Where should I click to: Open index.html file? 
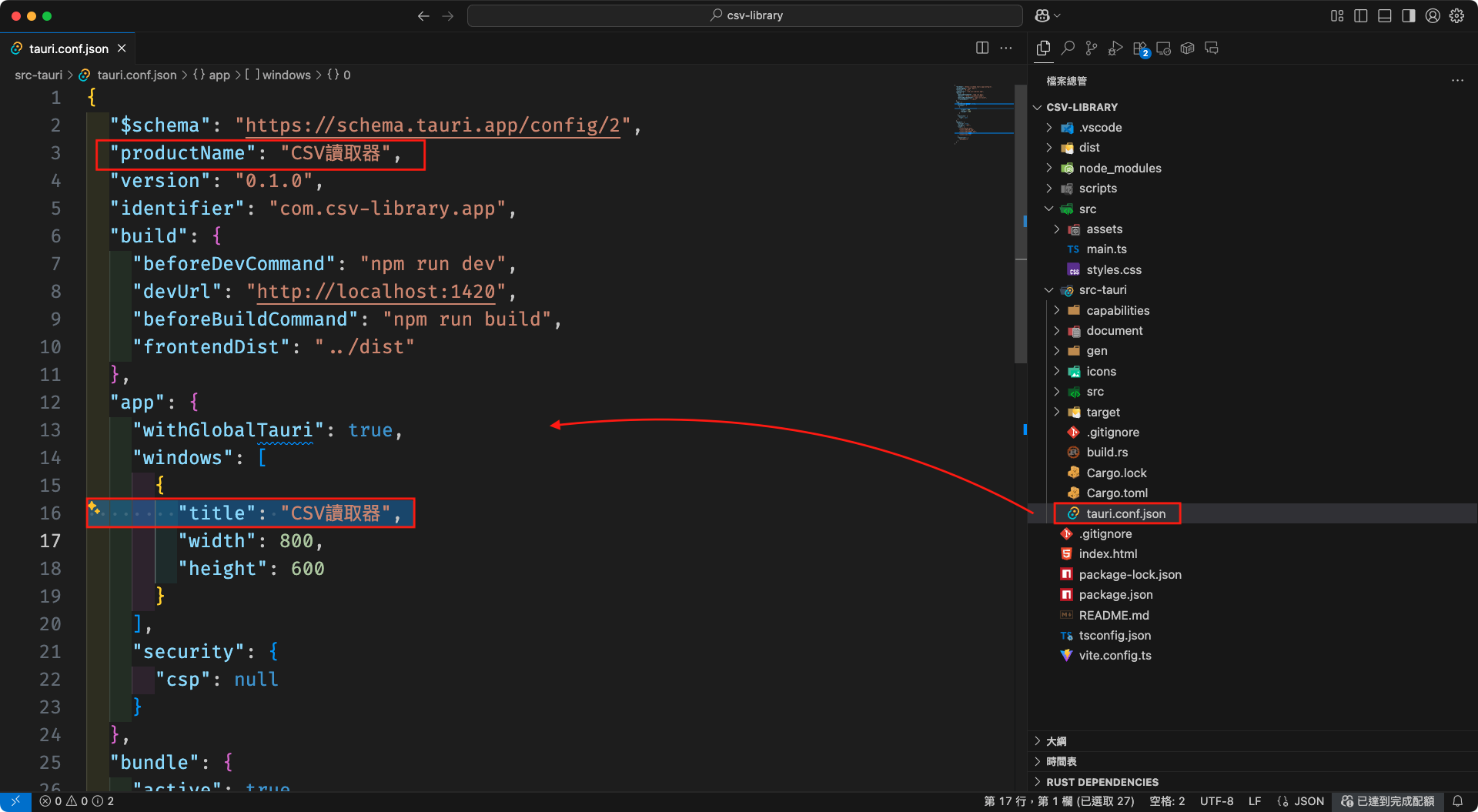[1108, 553]
